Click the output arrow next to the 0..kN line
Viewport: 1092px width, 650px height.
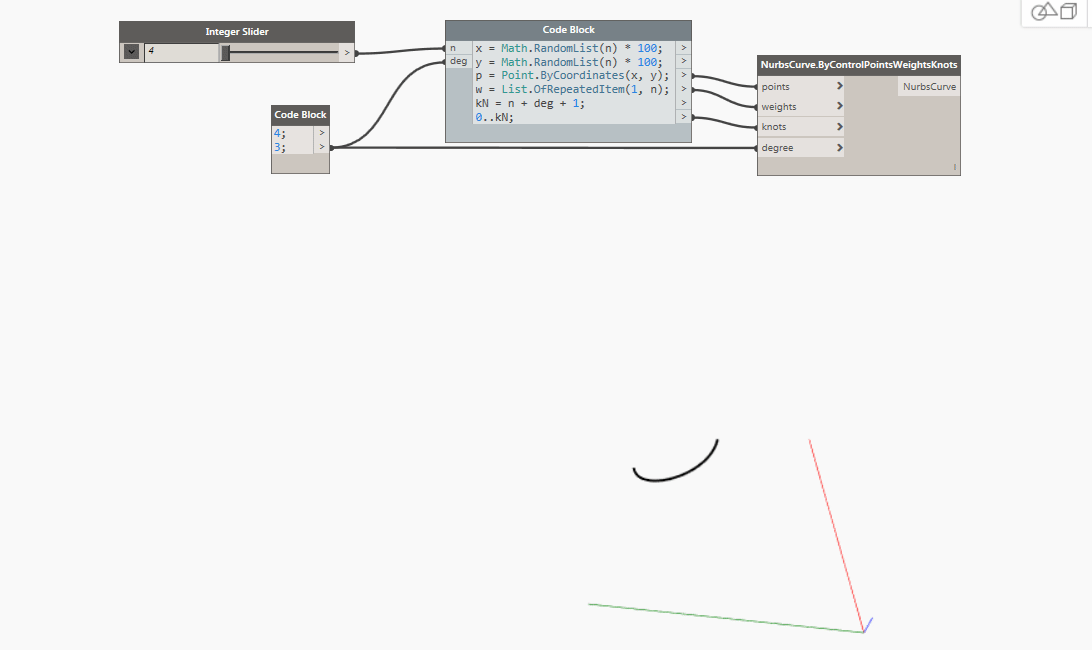[x=684, y=116]
